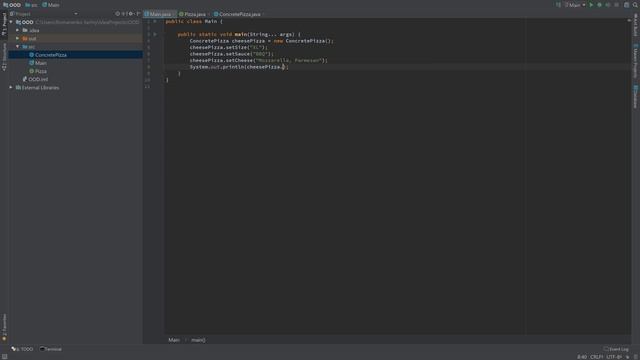Click the inspection status indicator above editor scrollbar
Screen dimensions: 640x360
(x=629, y=20)
